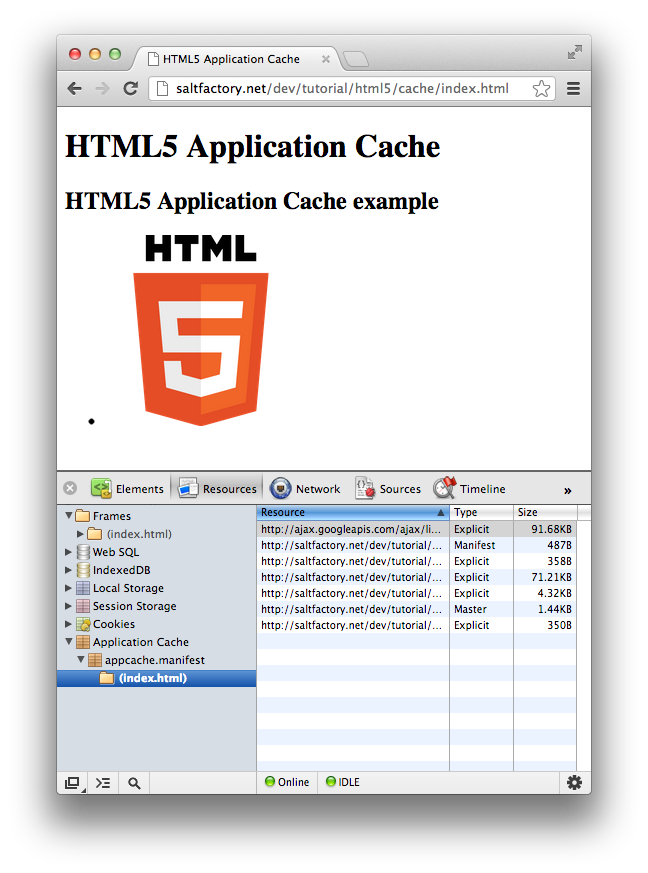Switch to the Resources panel
This screenshot has width=648, height=873.
pyautogui.click(x=217, y=488)
